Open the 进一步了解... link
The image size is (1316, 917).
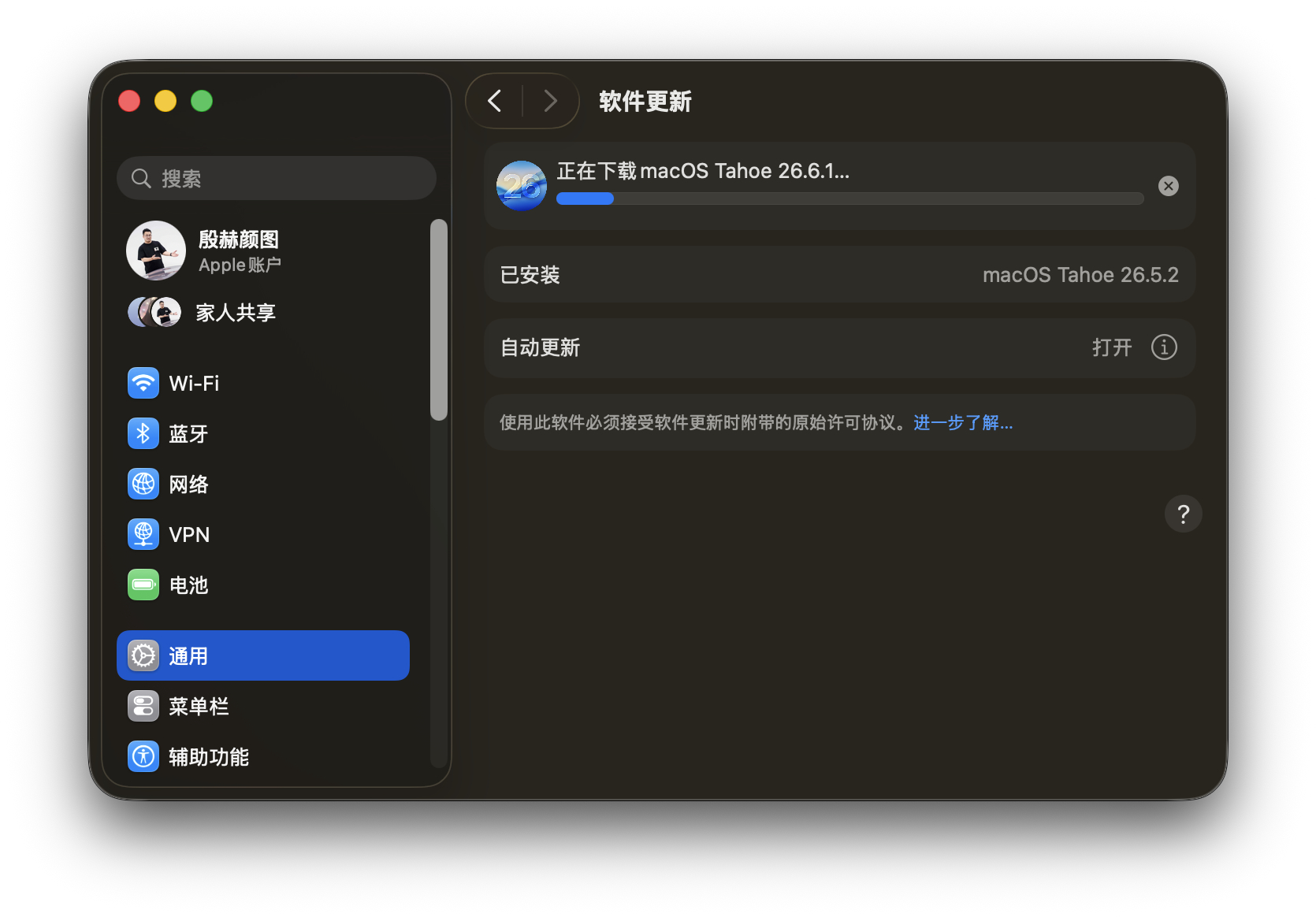(x=963, y=423)
